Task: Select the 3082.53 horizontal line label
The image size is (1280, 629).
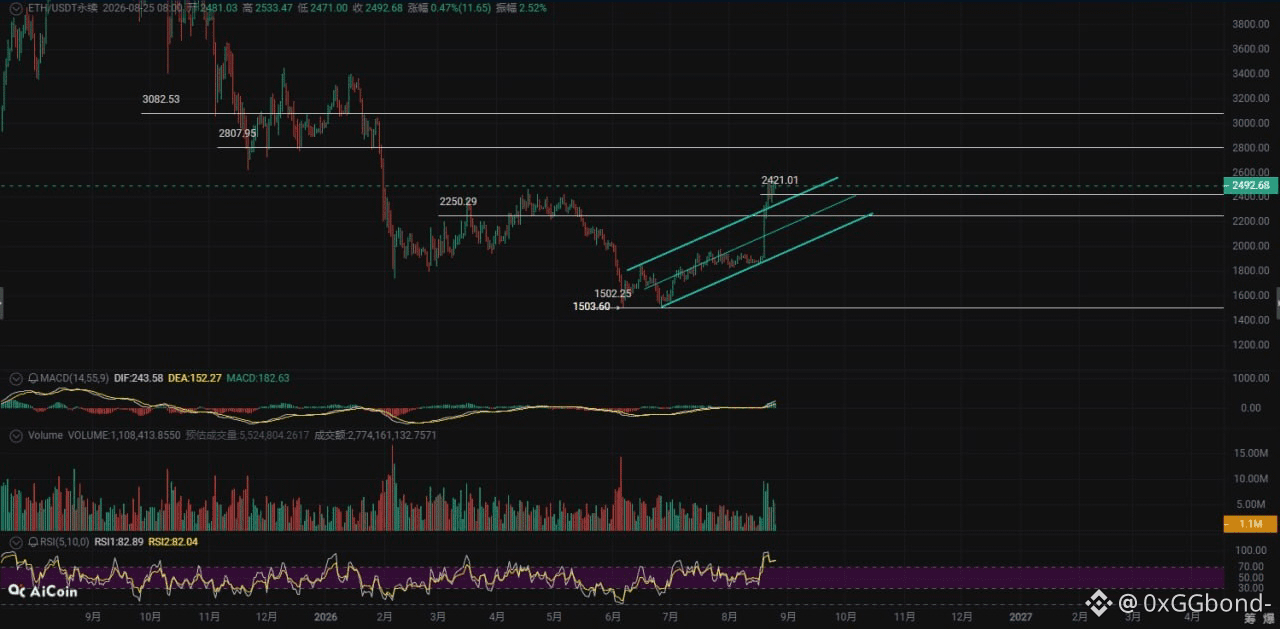Action: tap(161, 100)
